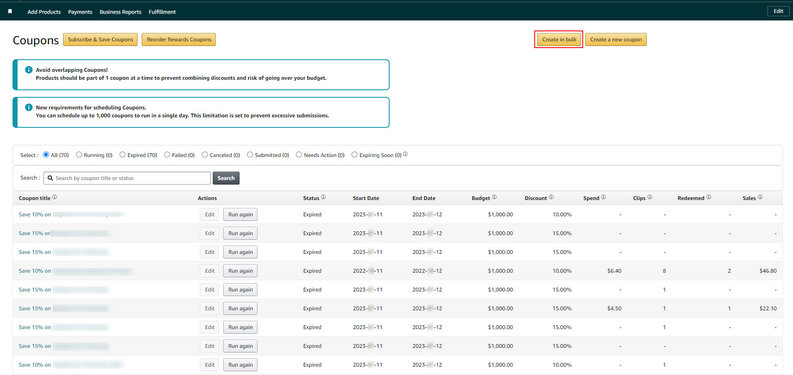Click the Coupons page heading
Image resolution: width=793 pixels, height=375 pixels.
pyautogui.click(x=36, y=40)
